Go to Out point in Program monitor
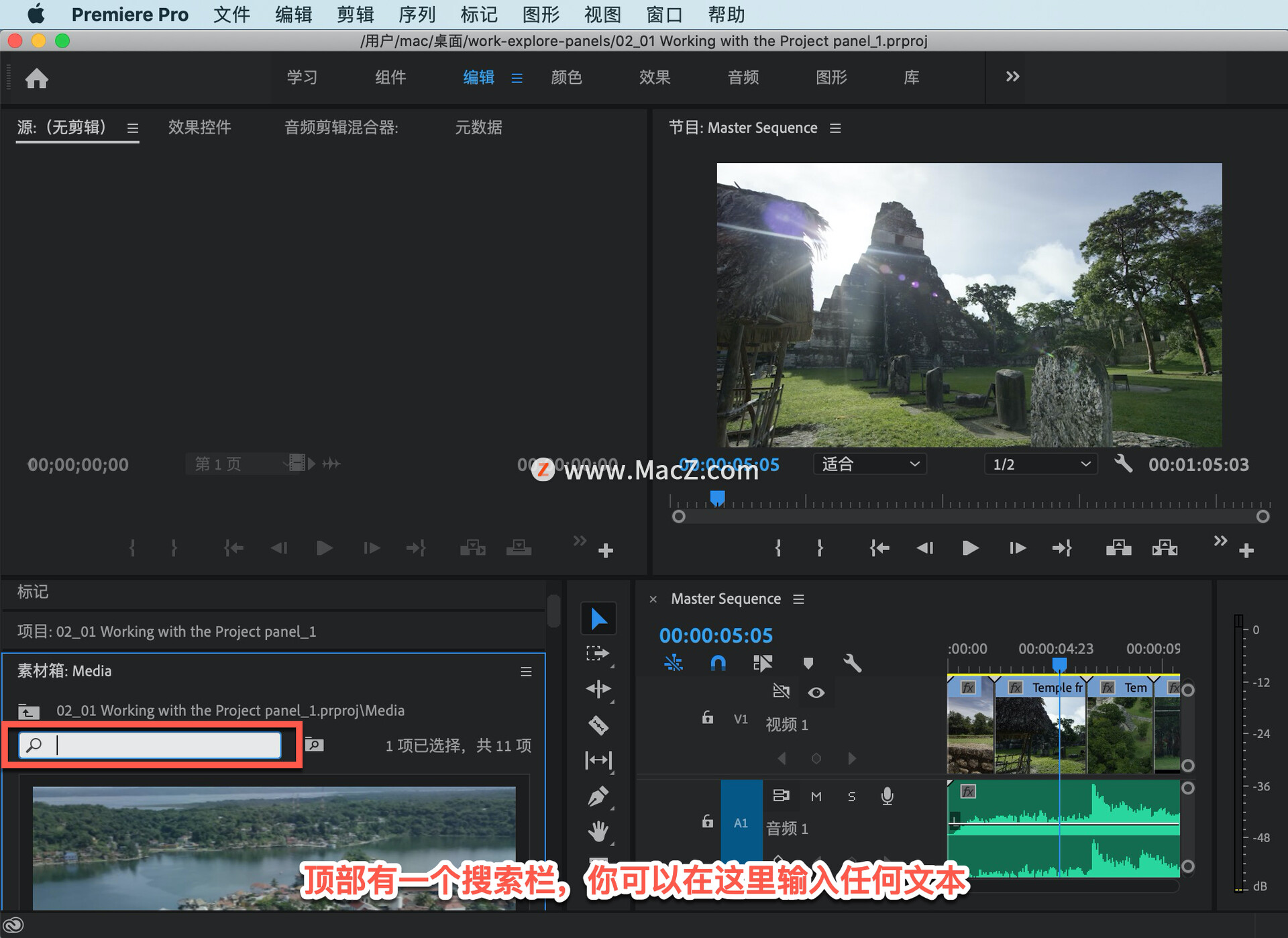Image resolution: width=1288 pixels, height=938 pixels. pyautogui.click(x=1062, y=548)
